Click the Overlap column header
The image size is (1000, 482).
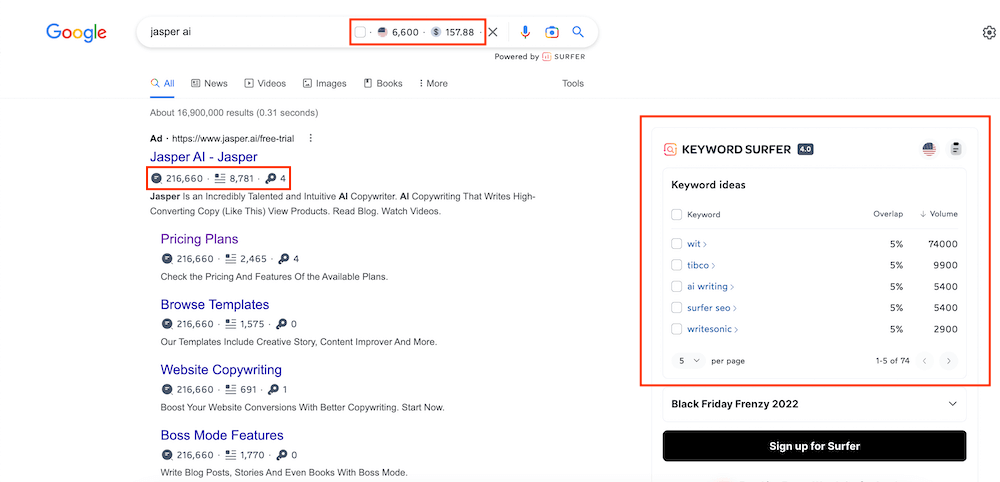coord(888,214)
